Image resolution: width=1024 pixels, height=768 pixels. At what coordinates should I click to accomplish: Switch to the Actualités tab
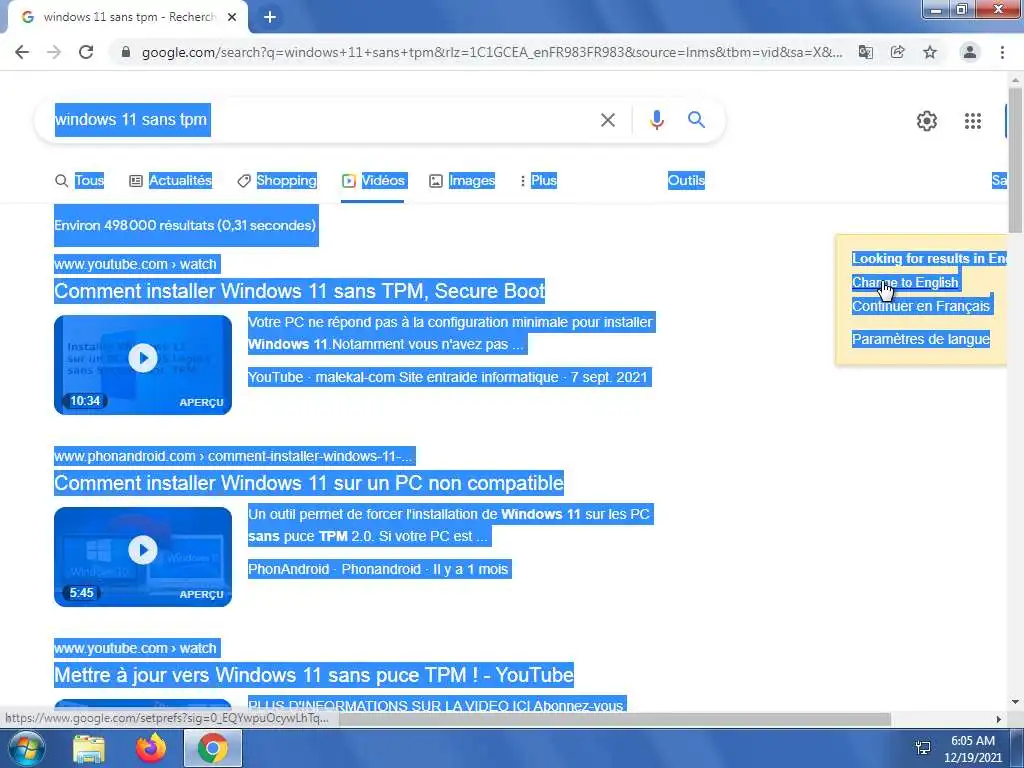point(170,180)
